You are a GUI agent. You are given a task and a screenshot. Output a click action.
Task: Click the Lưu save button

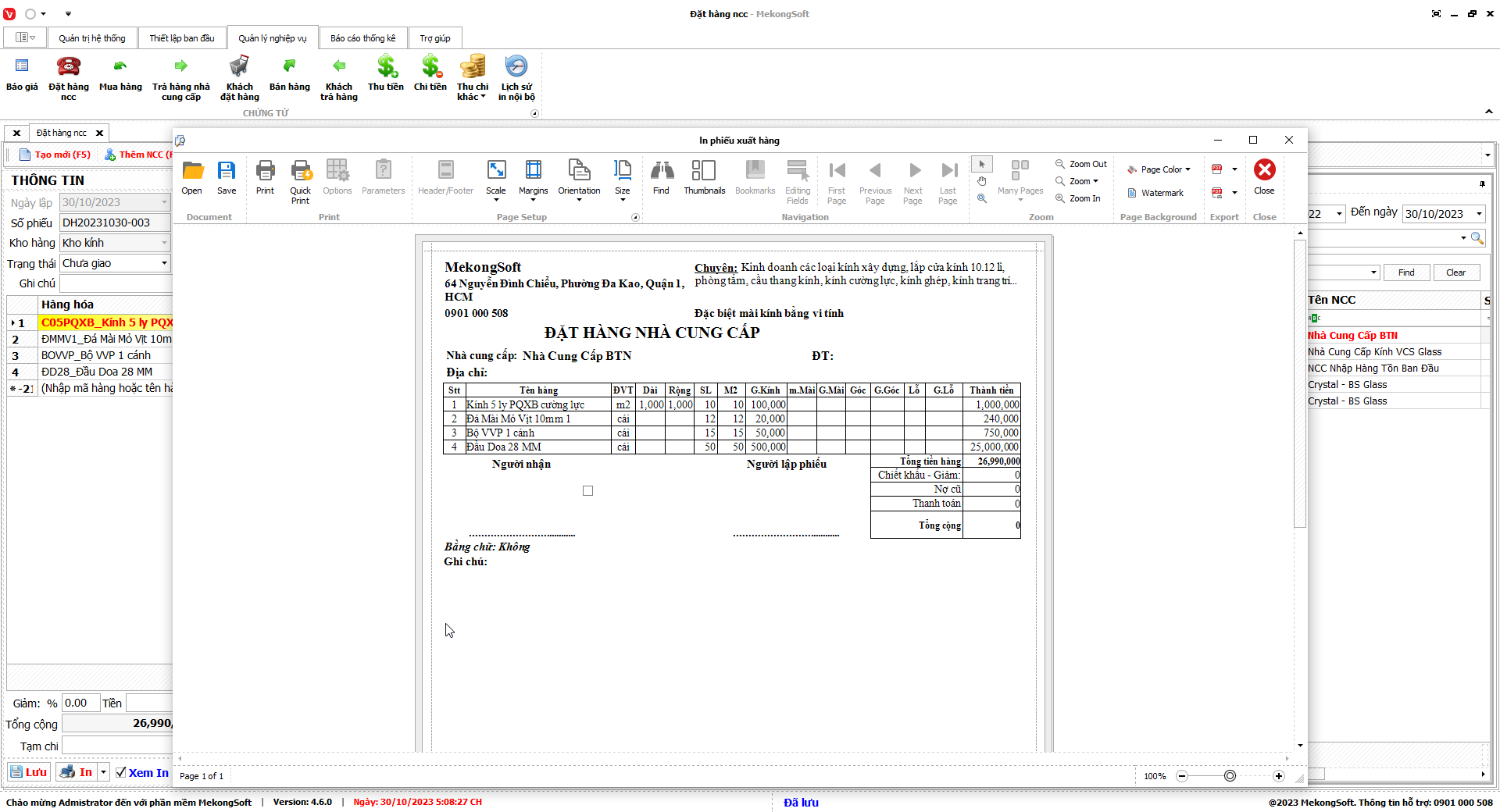coord(29,772)
